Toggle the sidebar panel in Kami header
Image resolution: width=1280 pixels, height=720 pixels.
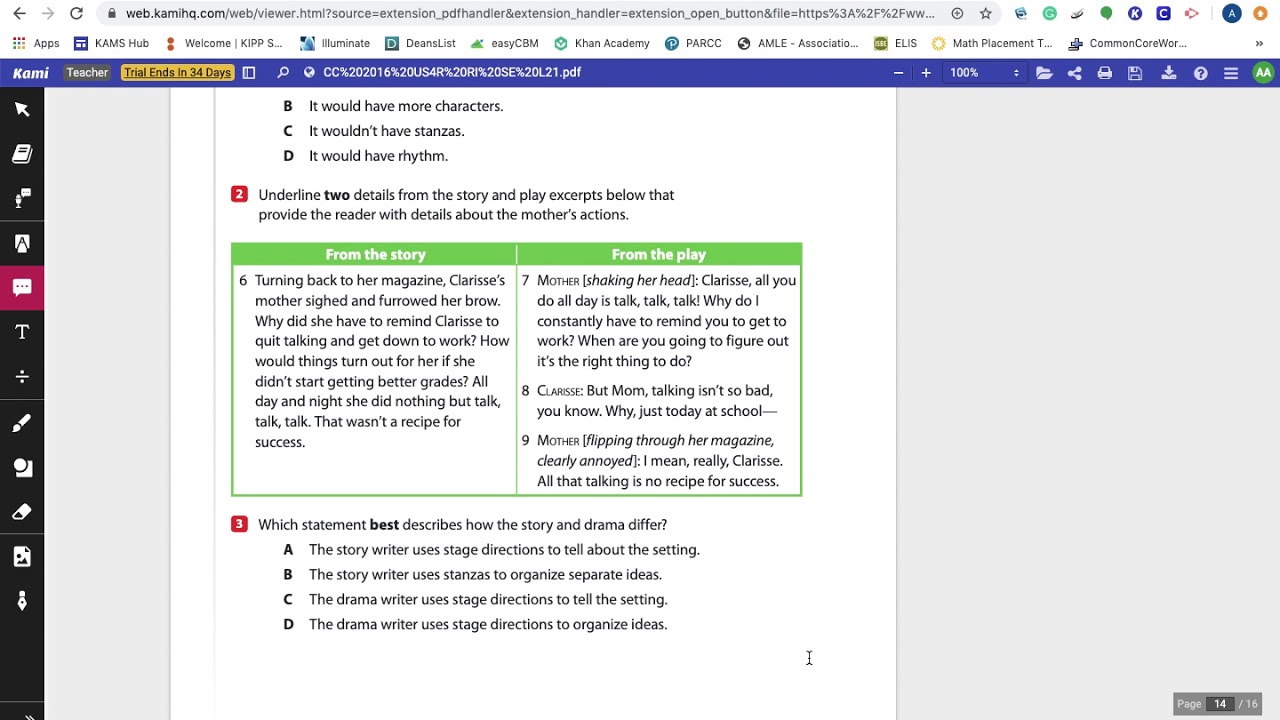point(249,73)
